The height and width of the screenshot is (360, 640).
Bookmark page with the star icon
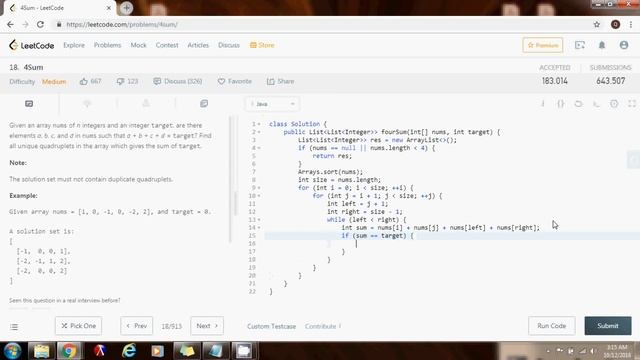(597, 24)
